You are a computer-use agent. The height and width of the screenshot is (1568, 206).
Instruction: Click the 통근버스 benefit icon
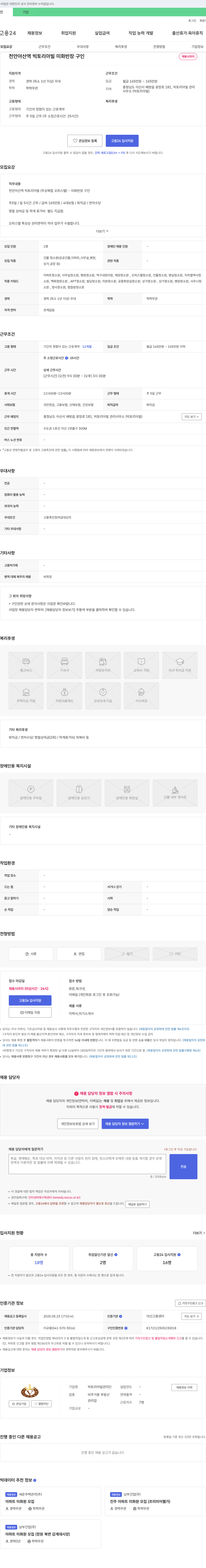pos(26,665)
